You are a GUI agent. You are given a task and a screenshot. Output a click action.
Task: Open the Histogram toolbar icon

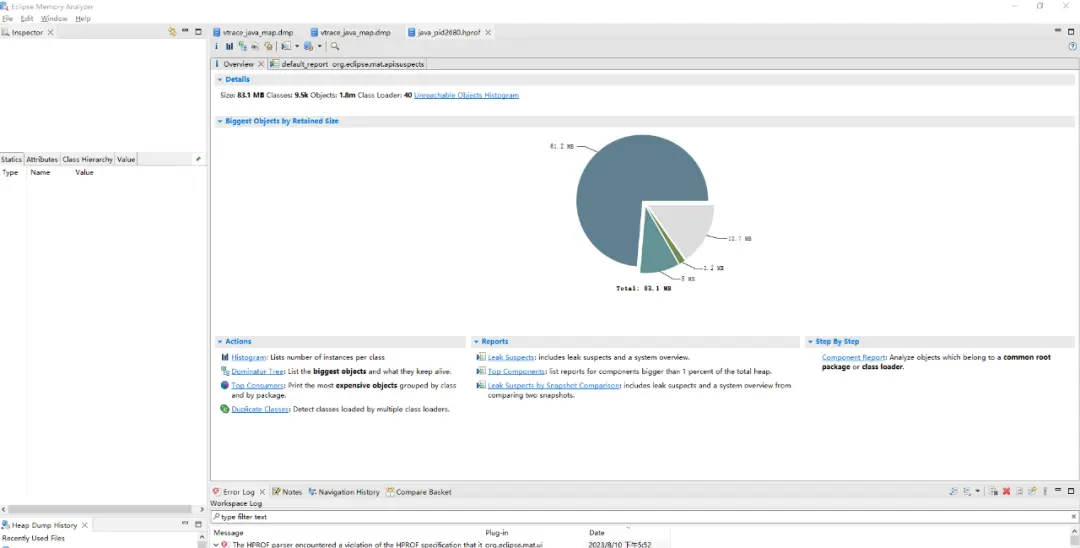pyautogui.click(x=229, y=46)
